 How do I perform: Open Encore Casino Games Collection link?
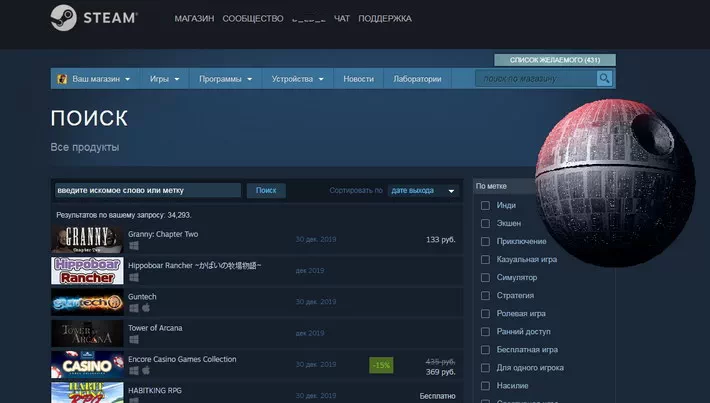182,359
